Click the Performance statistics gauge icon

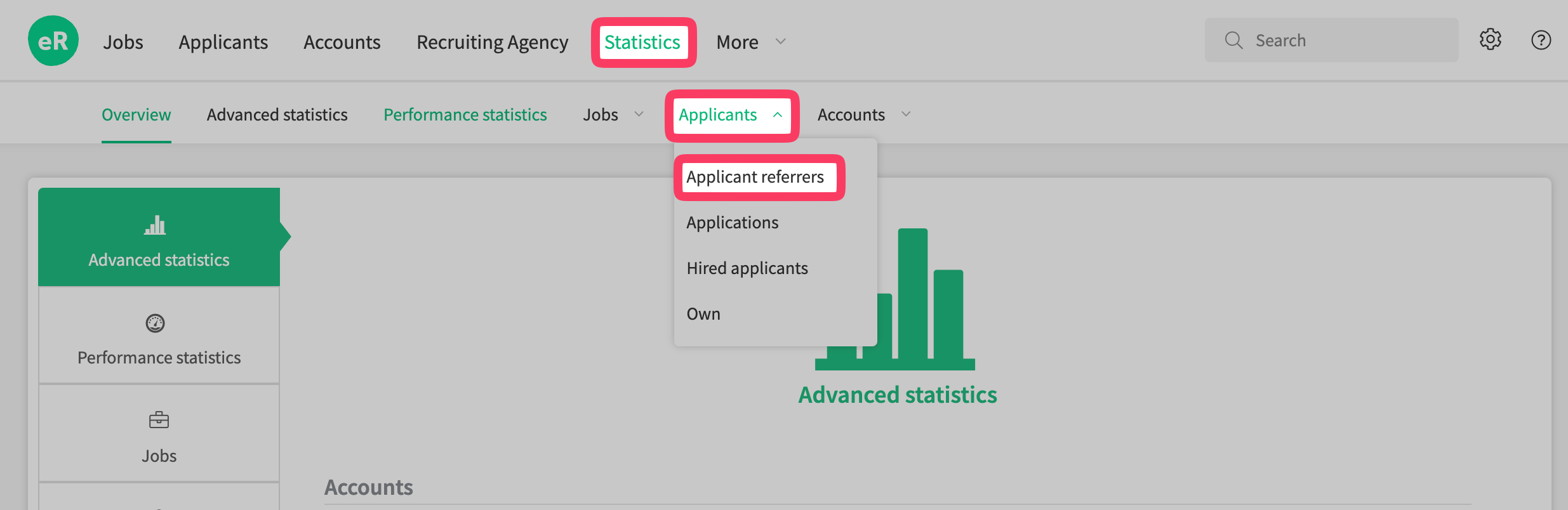(x=156, y=324)
